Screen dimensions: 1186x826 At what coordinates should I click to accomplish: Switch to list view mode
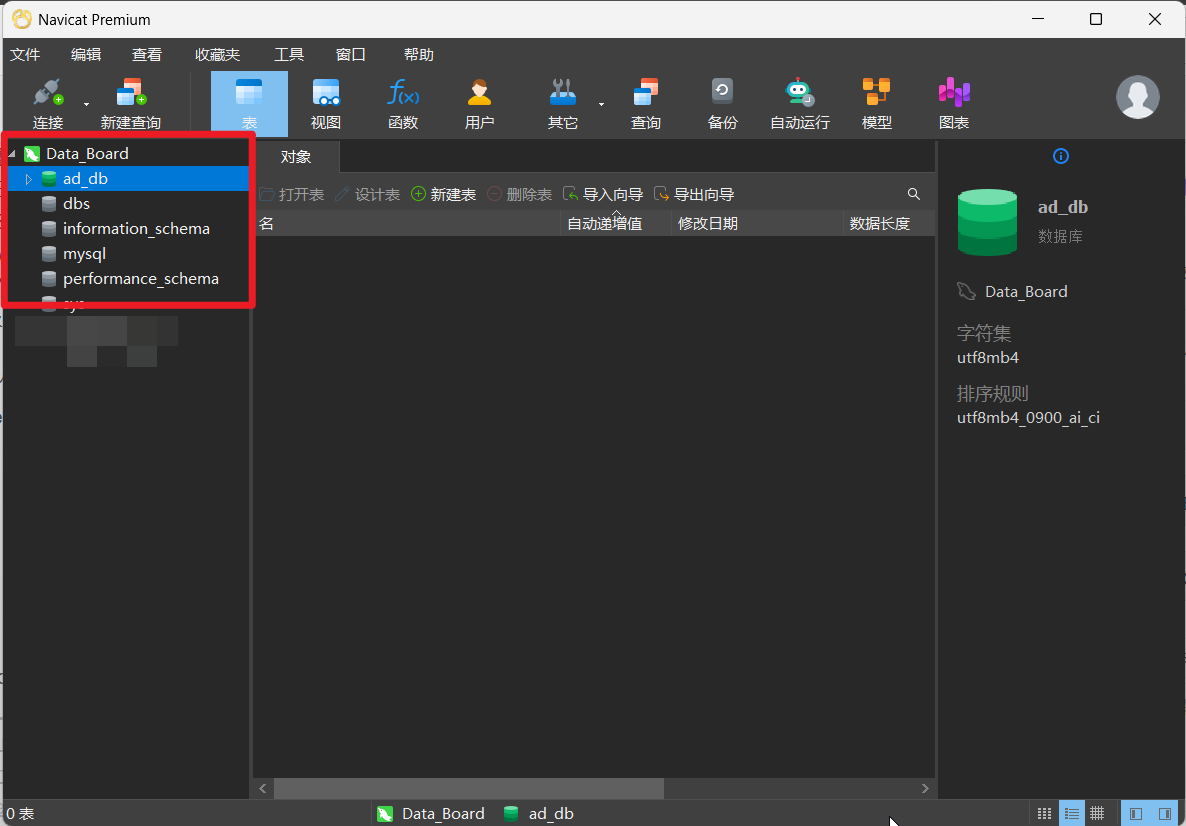(1071, 814)
